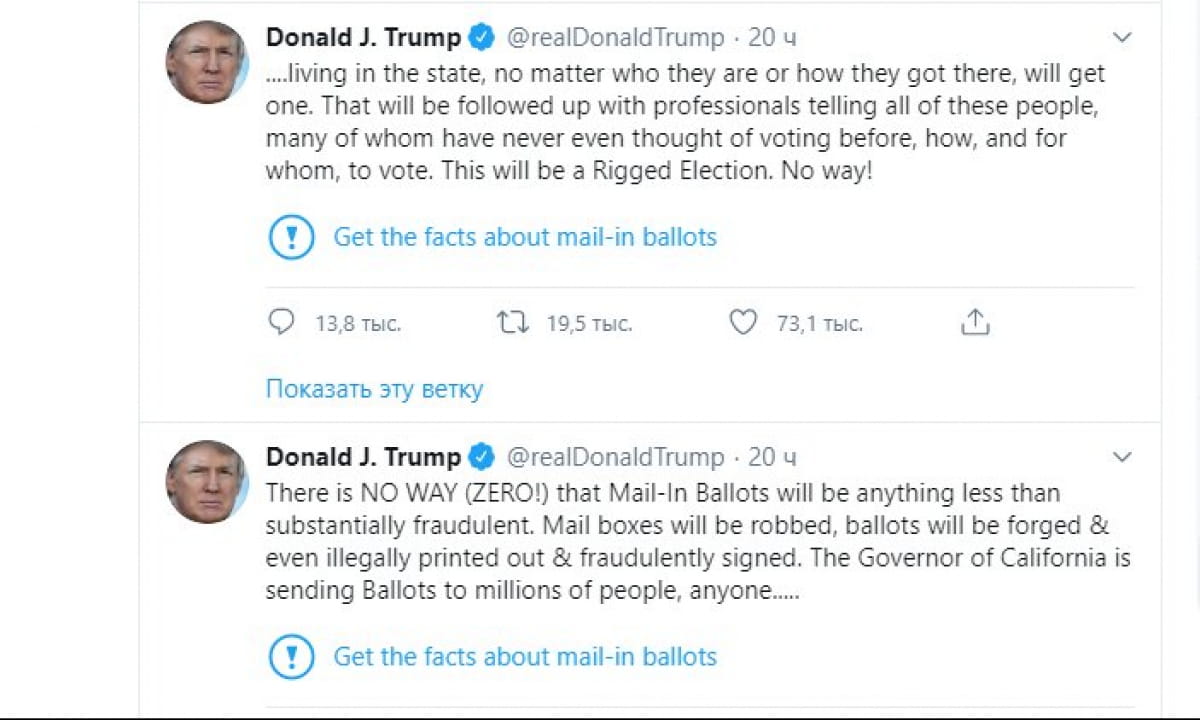Click exclamation icon under the NO WAY tweet
1200x720 pixels.
point(292,657)
